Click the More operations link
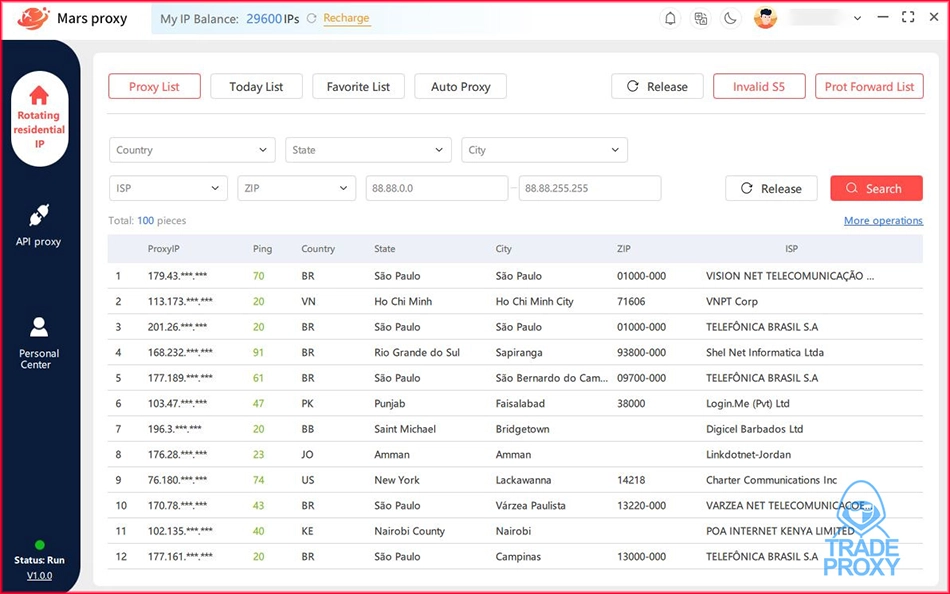Viewport: 950px width, 594px height. [883, 221]
